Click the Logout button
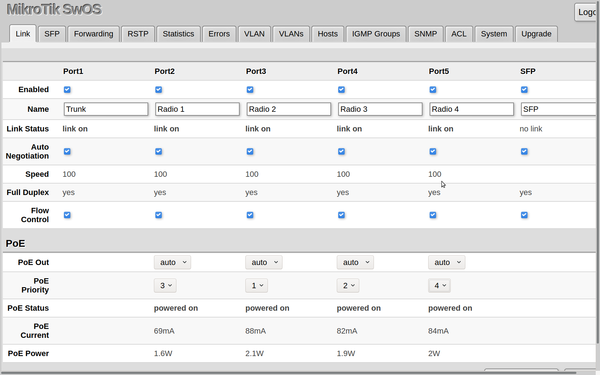The height and width of the screenshot is (375, 600). coord(587,12)
